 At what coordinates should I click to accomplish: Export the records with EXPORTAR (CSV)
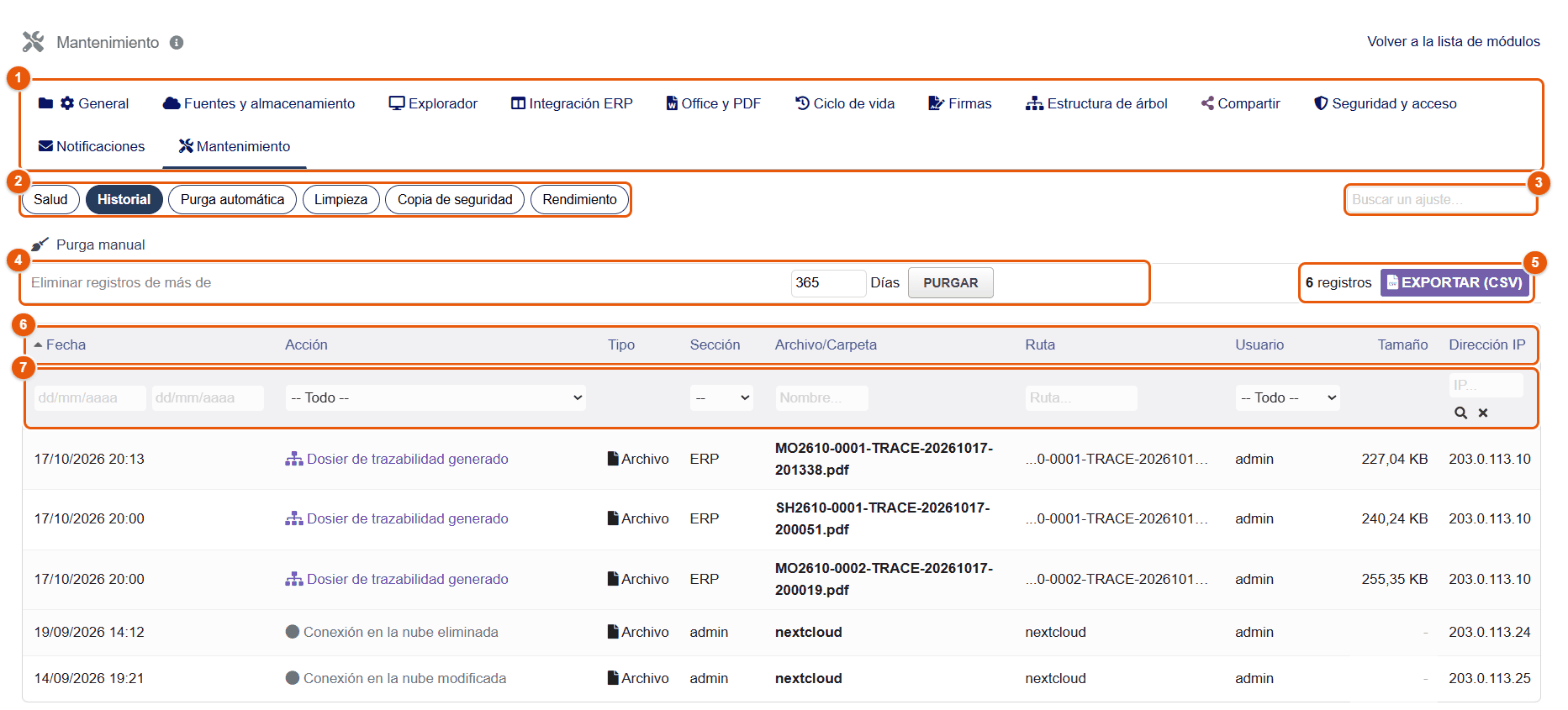coord(1455,283)
